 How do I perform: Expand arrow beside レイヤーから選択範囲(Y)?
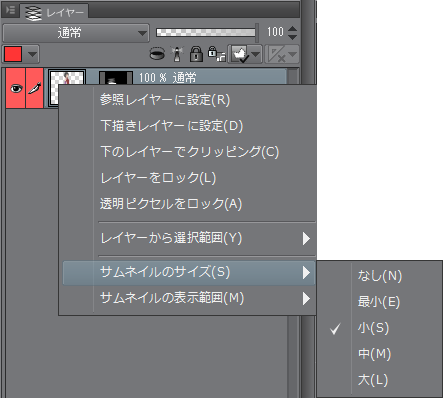pos(306,239)
